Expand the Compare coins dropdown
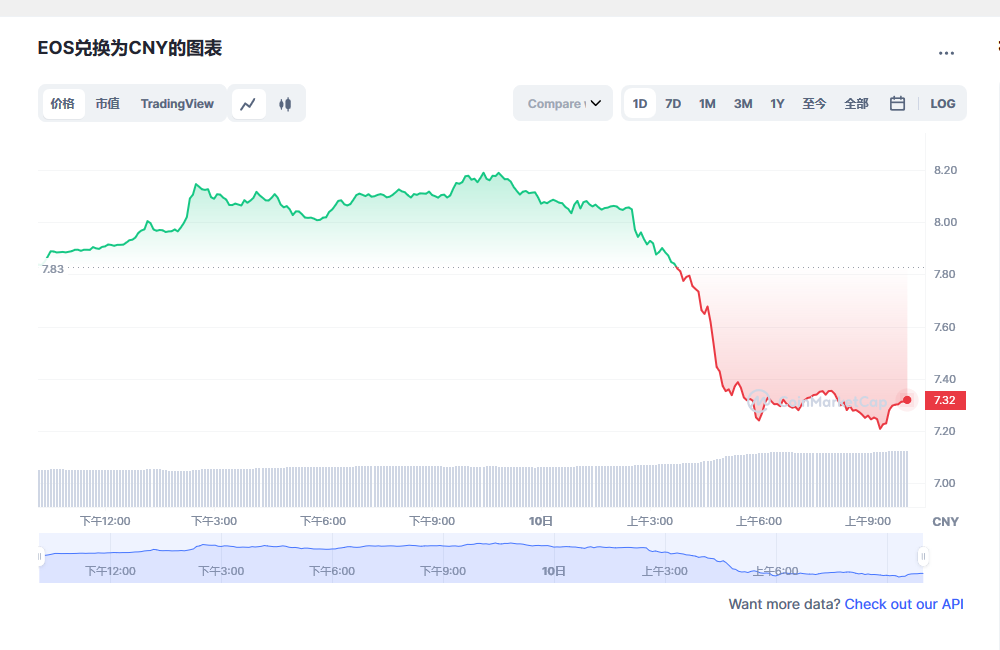Image resolution: width=1000 pixels, height=650 pixels. coord(562,103)
